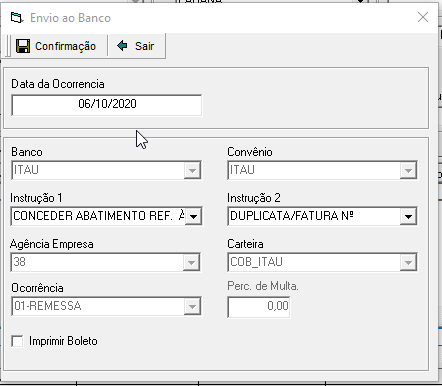Click the Convênio label
442x386 pixels.
tap(250, 152)
